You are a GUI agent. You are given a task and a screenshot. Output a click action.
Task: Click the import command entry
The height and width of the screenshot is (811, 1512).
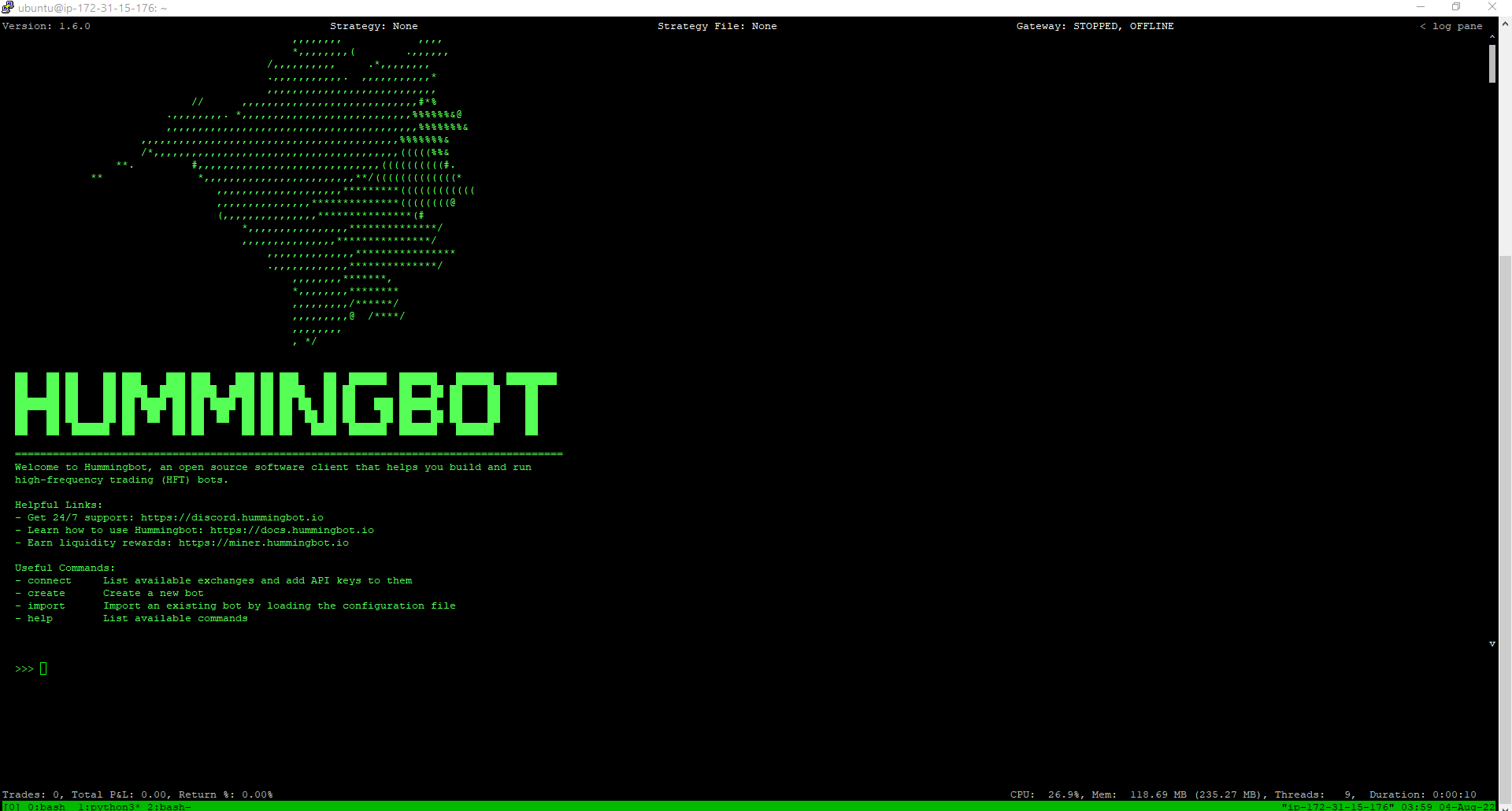46,605
